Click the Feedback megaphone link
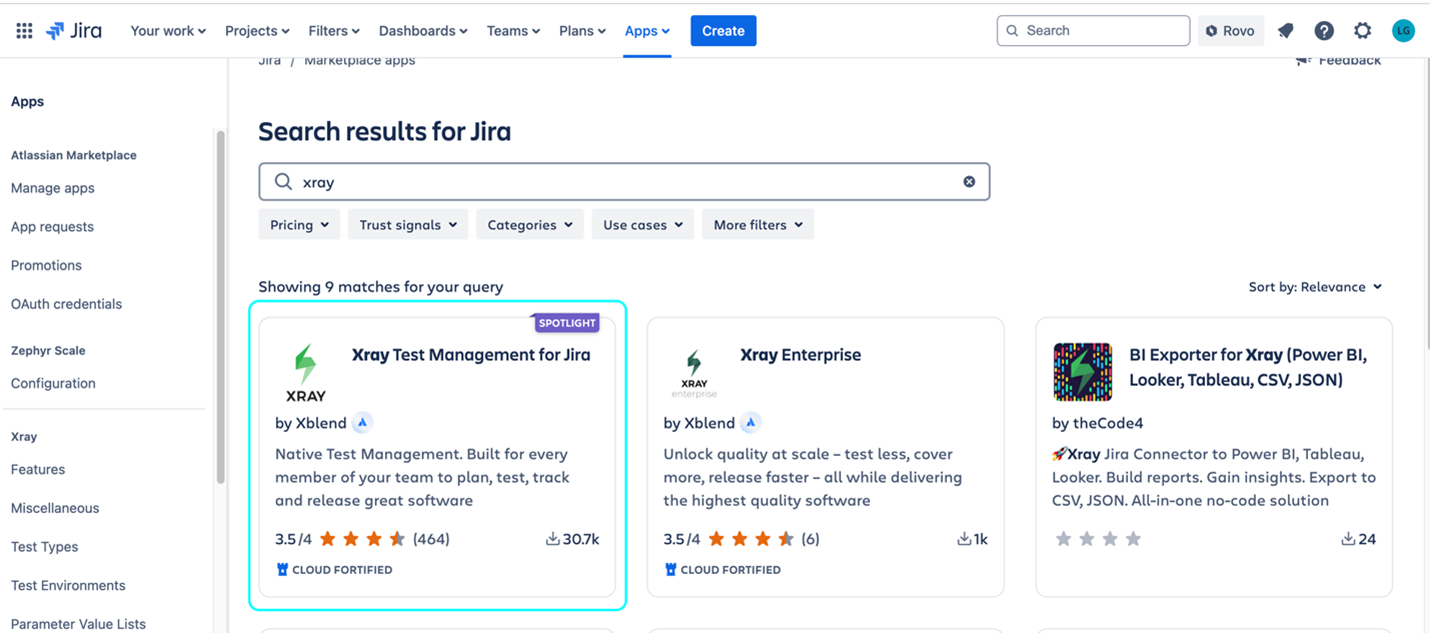This screenshot has width=1430, height=633. (1338, 61)
